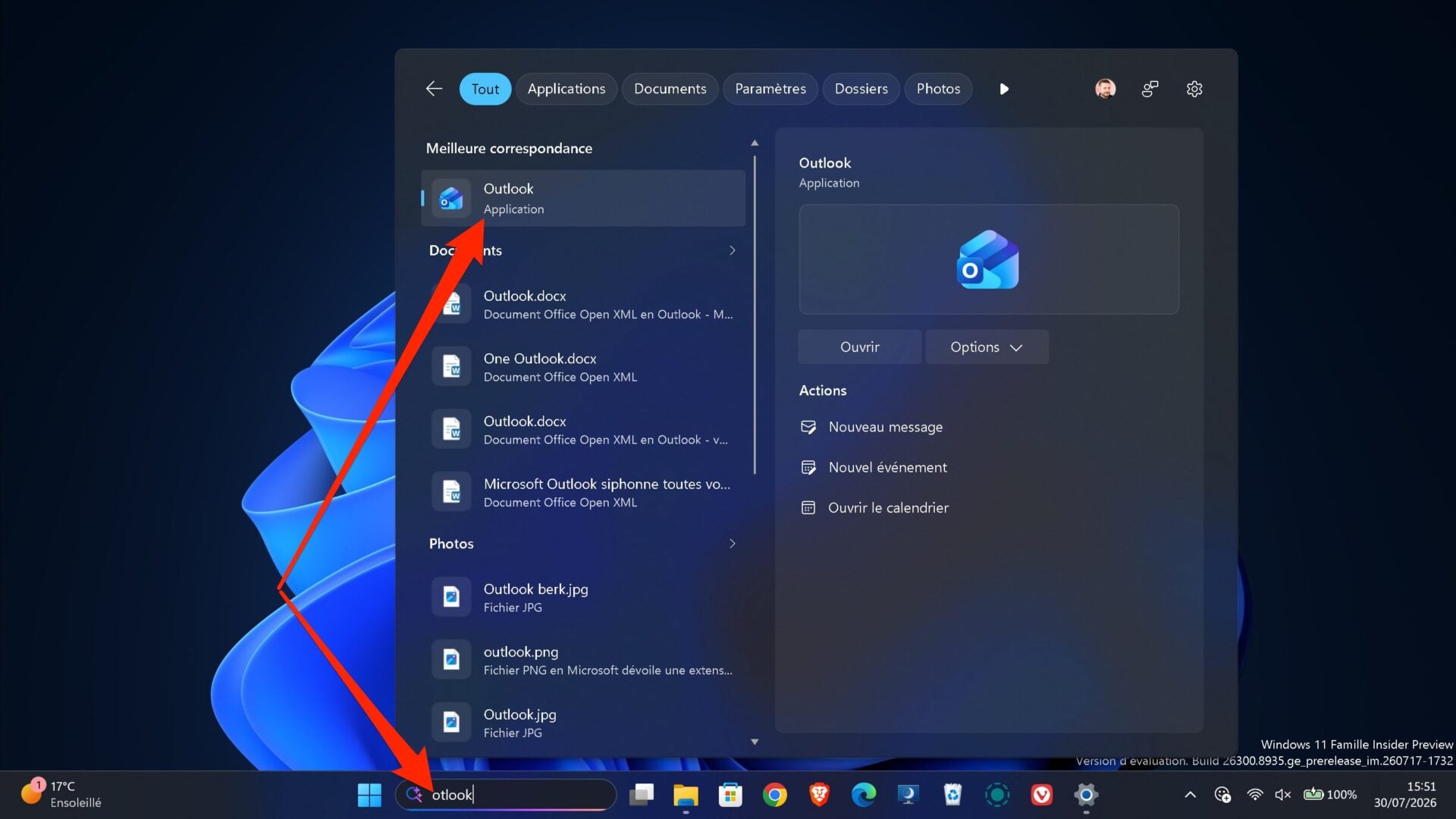Switch to the Paramètres filter tab
The image size is (1456, 819).
[770, 89]
